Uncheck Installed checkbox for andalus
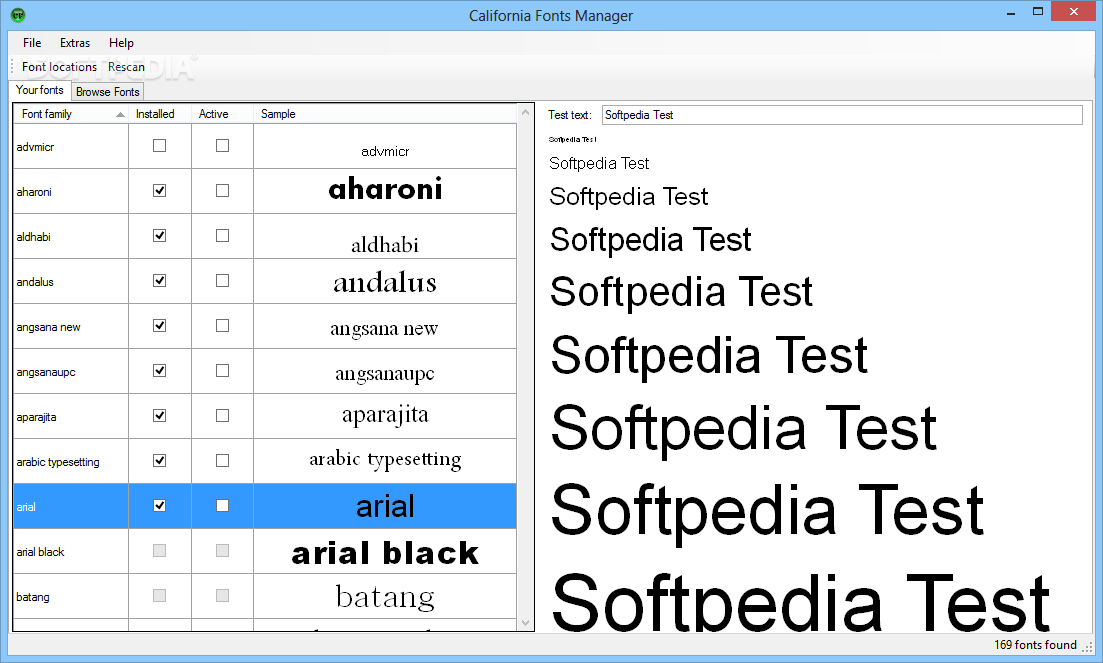Viewport: 1103px width, 663px height. [x=160, y=281]
